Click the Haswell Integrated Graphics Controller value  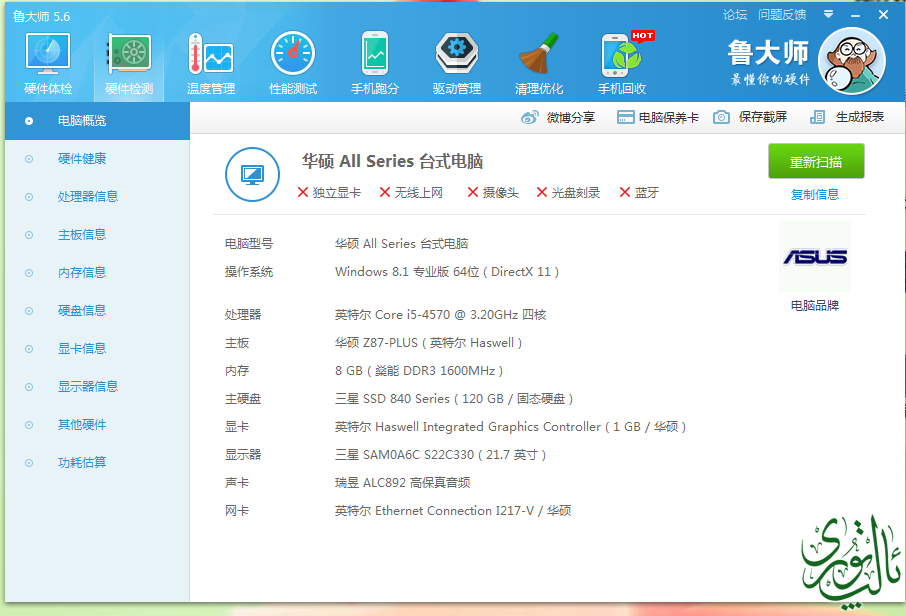[x=510, y=427]
